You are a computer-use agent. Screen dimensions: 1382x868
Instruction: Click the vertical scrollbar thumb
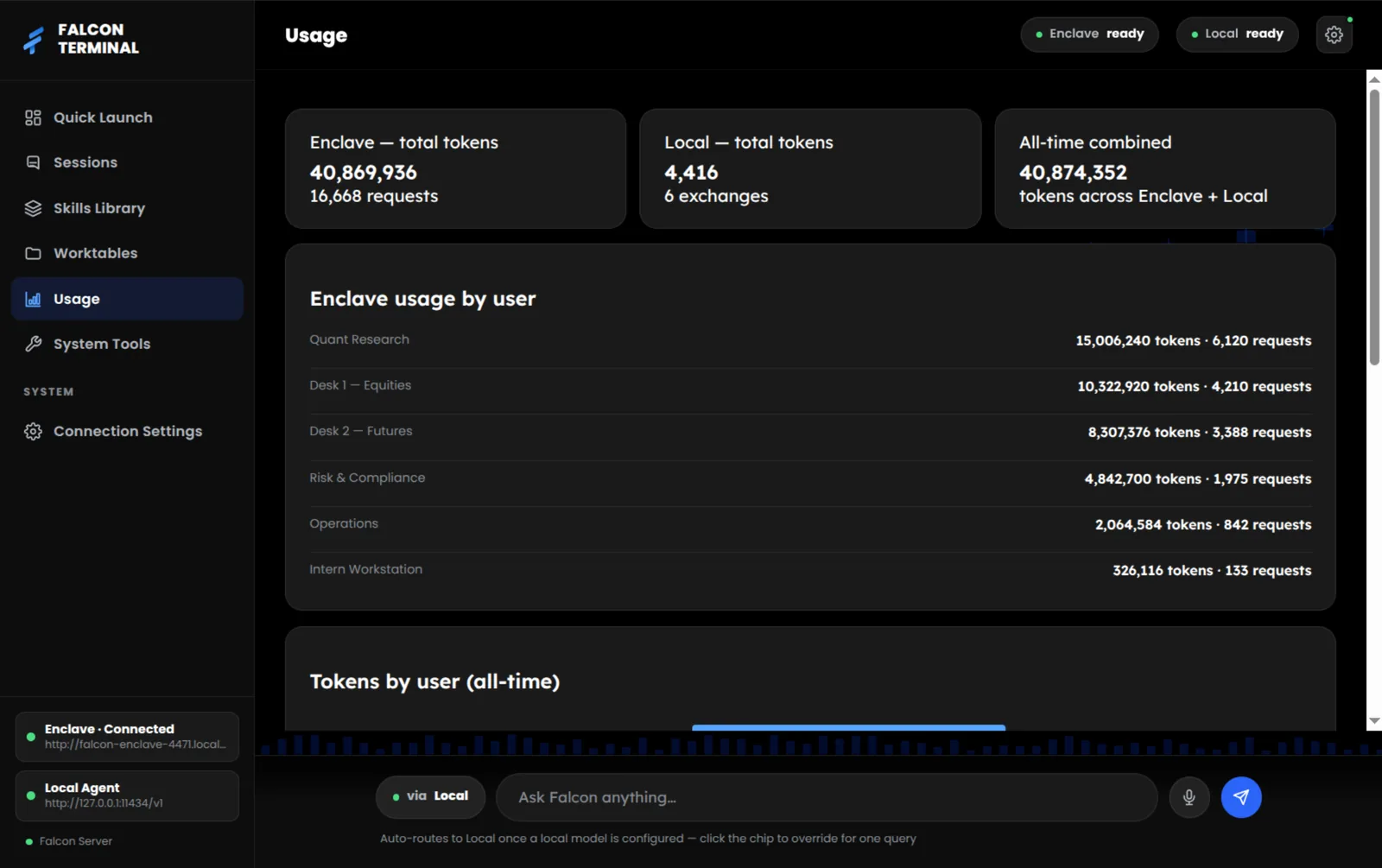tap(1374, 227)
